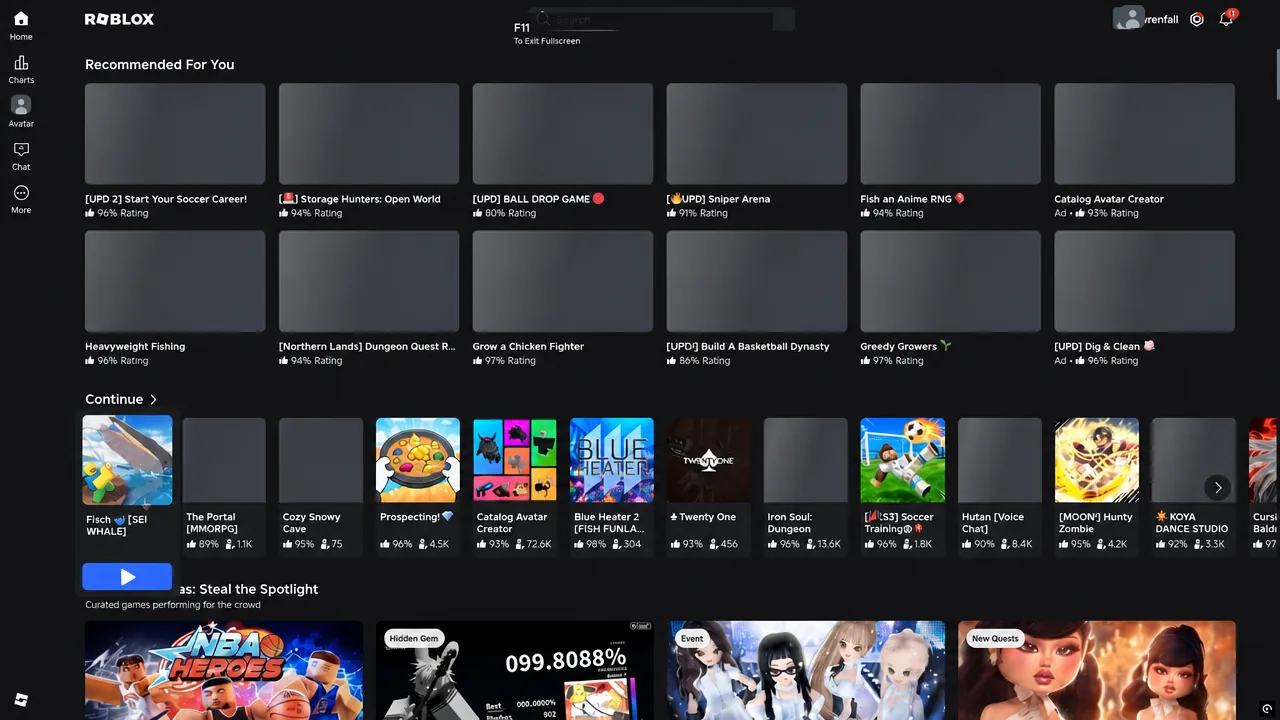1280x720 pixels.
Task: Click "96% Rating" under Start Your Soccer Career
Action: [116, 213]
